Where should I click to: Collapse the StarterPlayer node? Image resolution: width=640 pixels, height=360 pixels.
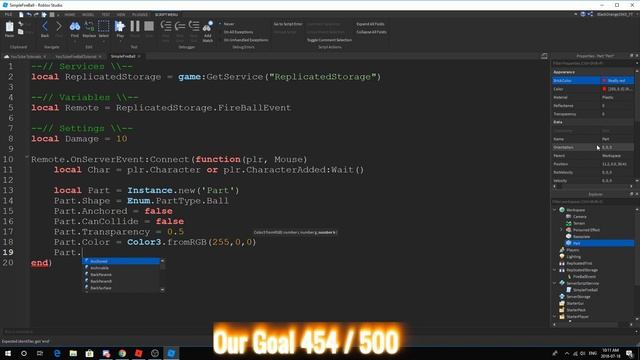click(x=555, y=317)
